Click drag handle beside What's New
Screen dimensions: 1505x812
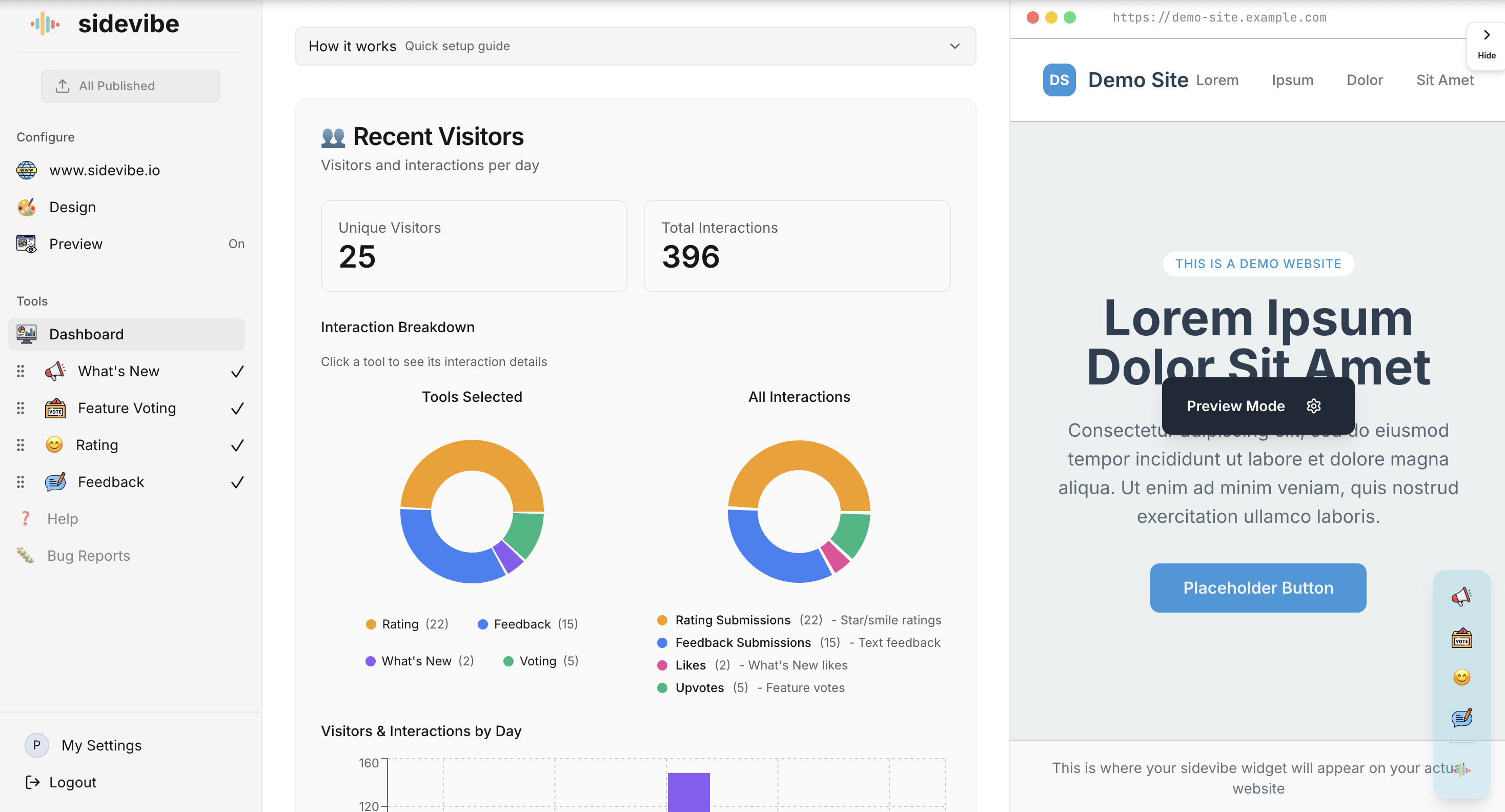pos(21,371)
